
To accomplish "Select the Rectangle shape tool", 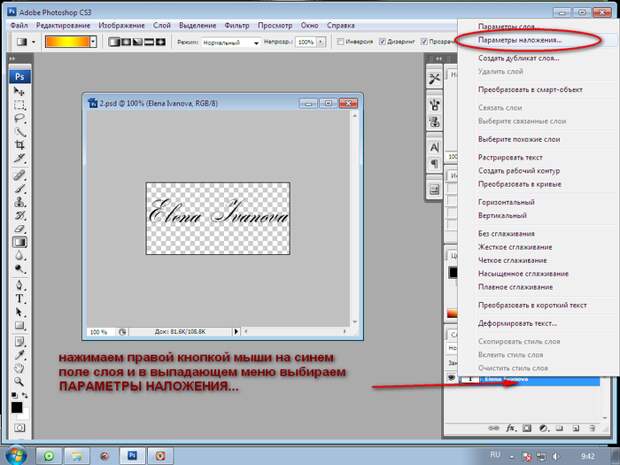I will click(x=19, y=326).
